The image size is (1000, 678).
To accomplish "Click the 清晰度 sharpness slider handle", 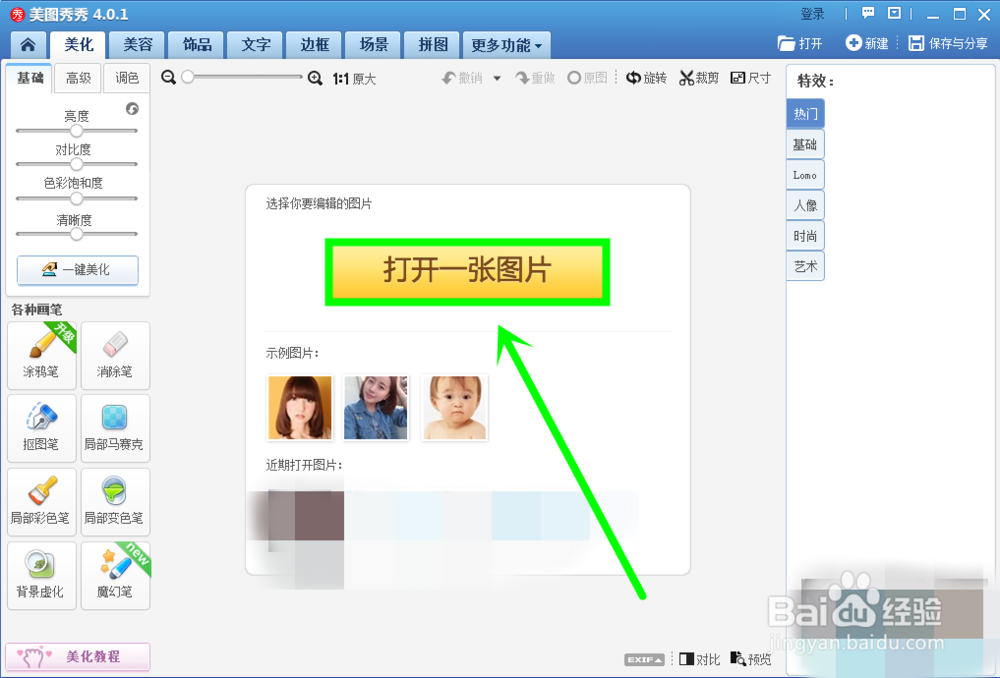I will click(x=77, y=233).
